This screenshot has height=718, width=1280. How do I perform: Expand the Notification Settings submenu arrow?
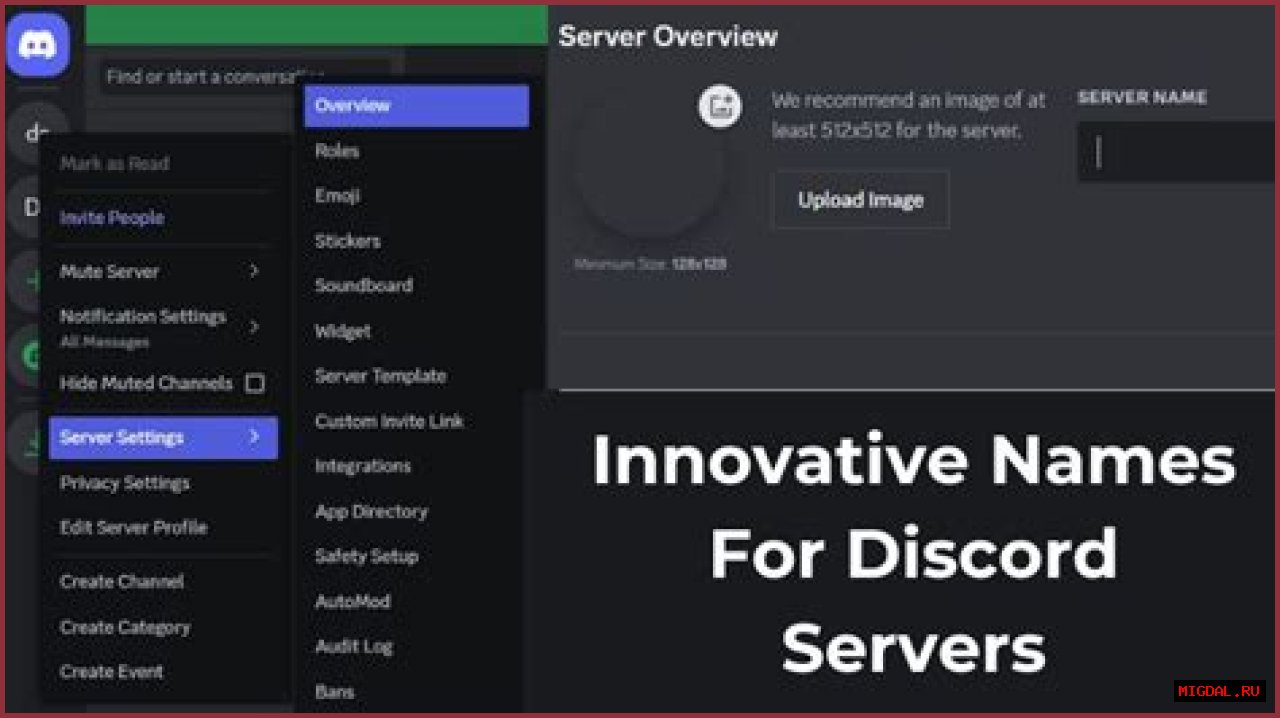(254, 326)
